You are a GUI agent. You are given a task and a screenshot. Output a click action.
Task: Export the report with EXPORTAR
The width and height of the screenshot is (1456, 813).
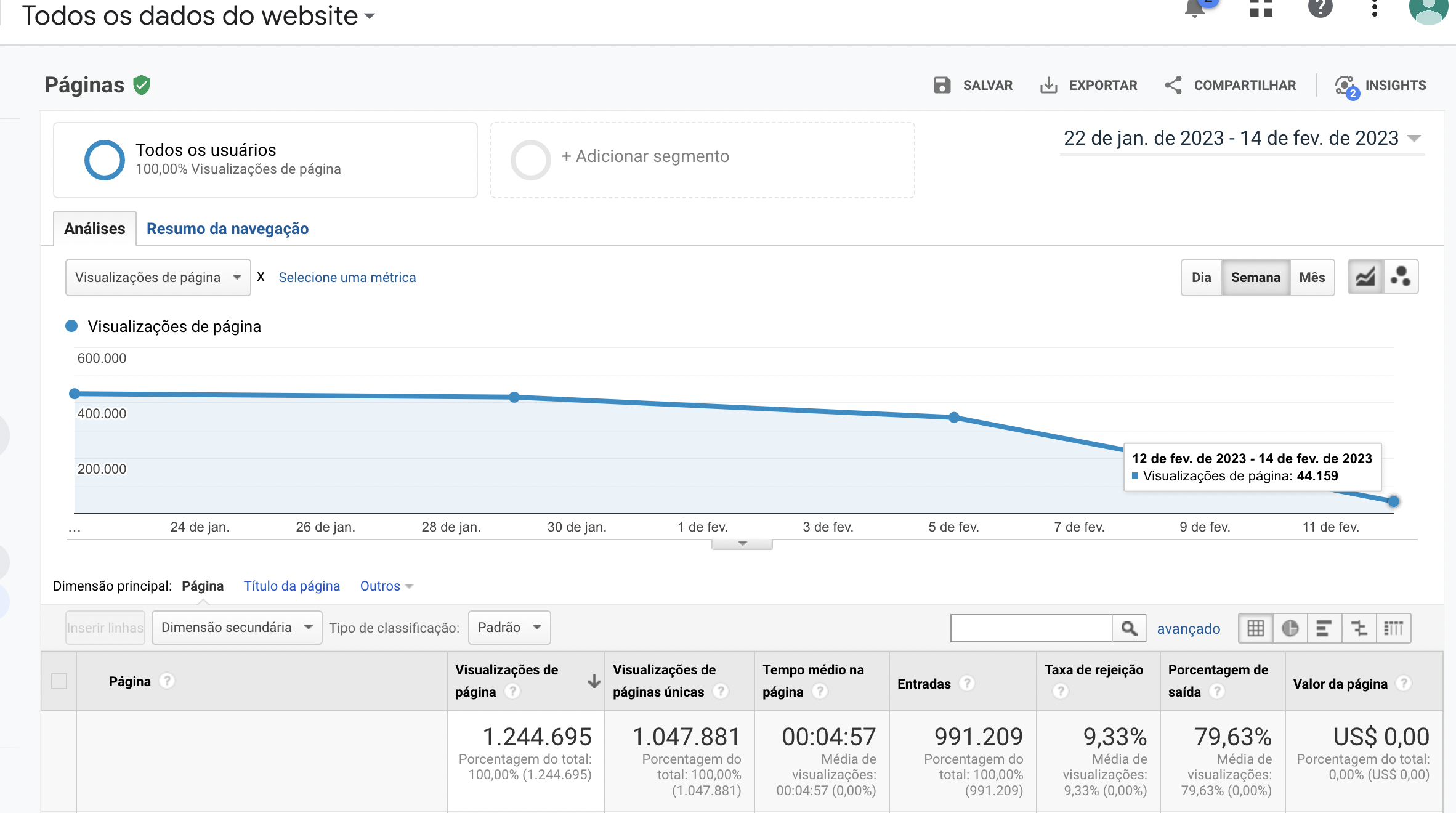tap(1088, 85)
